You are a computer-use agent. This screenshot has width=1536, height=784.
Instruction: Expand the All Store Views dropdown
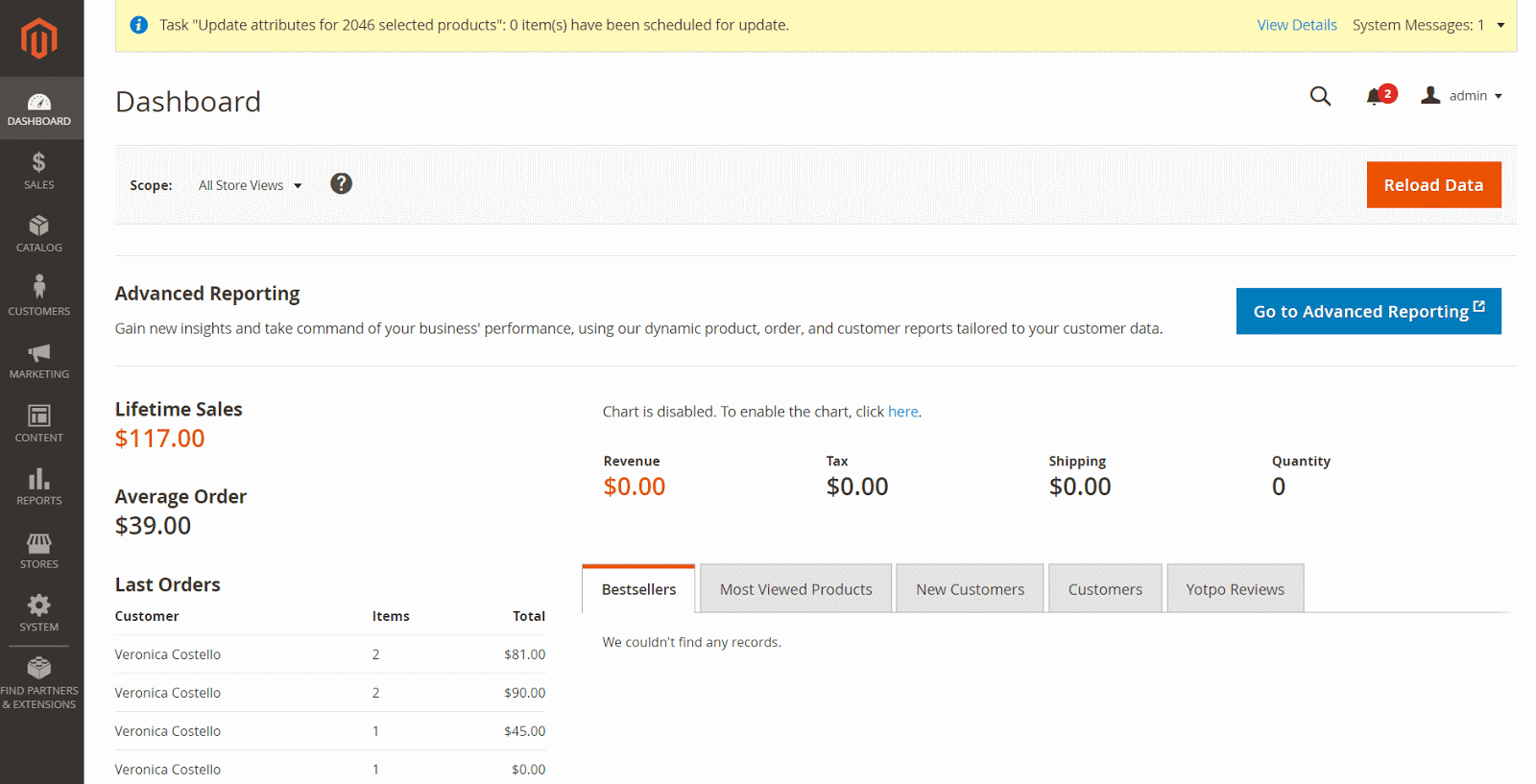[x=250, y=186]
